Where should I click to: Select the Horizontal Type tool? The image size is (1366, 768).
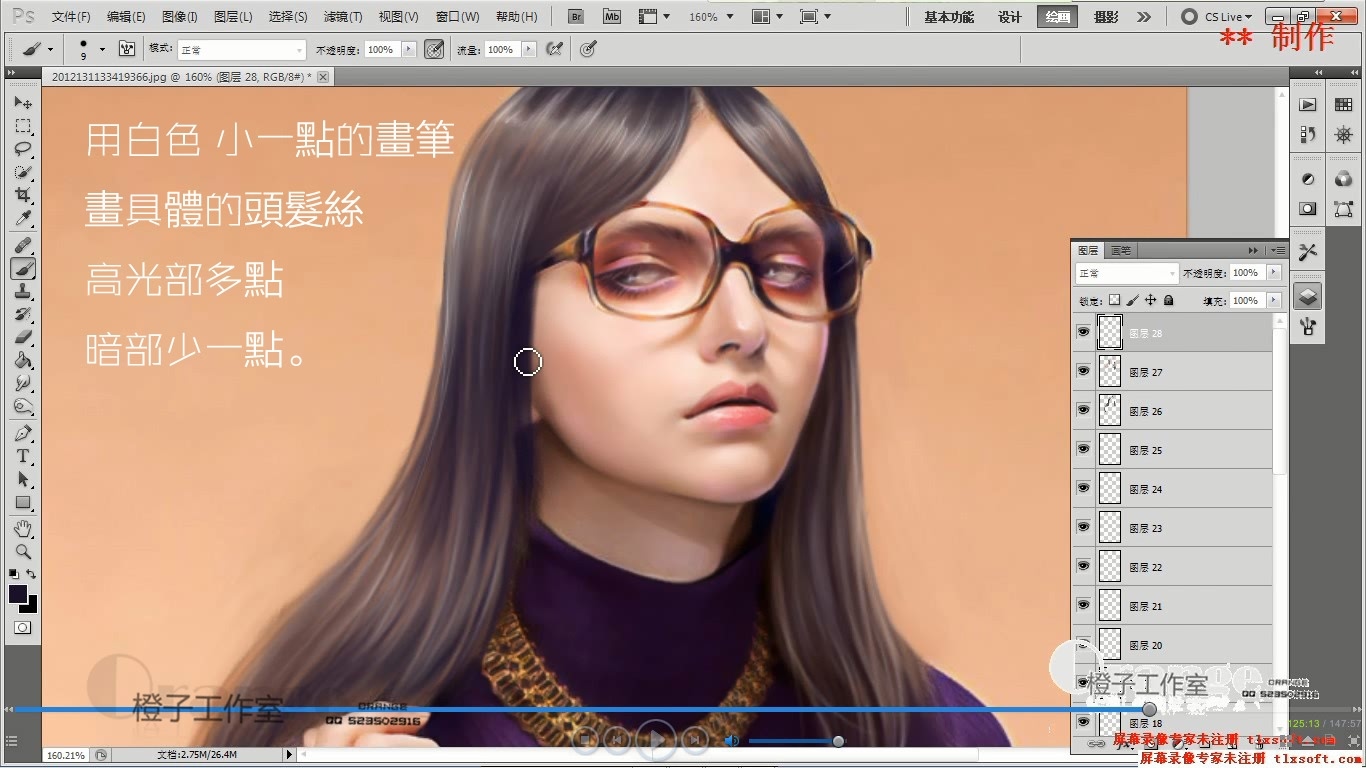coord(22,456)
